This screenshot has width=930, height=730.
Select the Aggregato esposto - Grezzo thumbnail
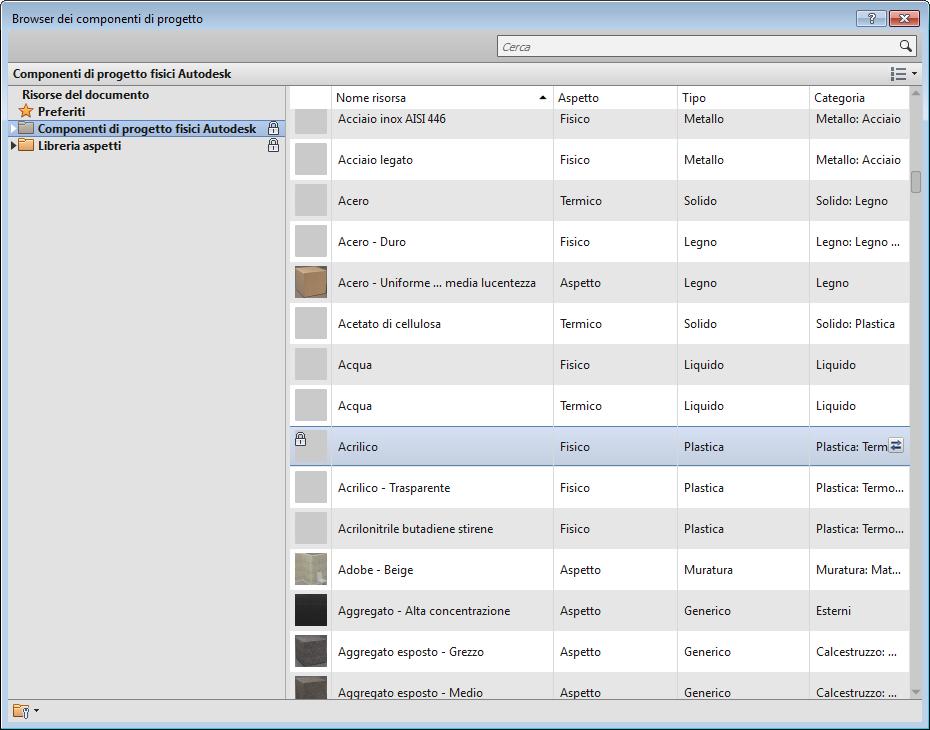tap(311, 651)
